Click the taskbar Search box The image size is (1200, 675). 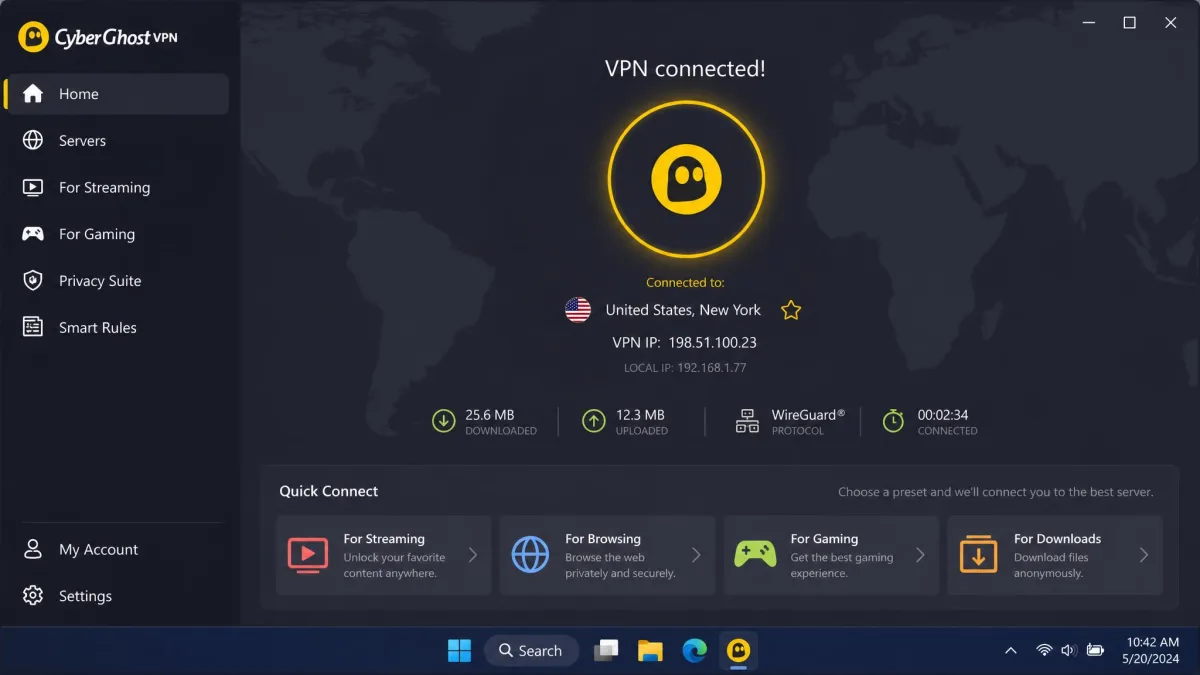pyautogui.click(x=532, y=651)
